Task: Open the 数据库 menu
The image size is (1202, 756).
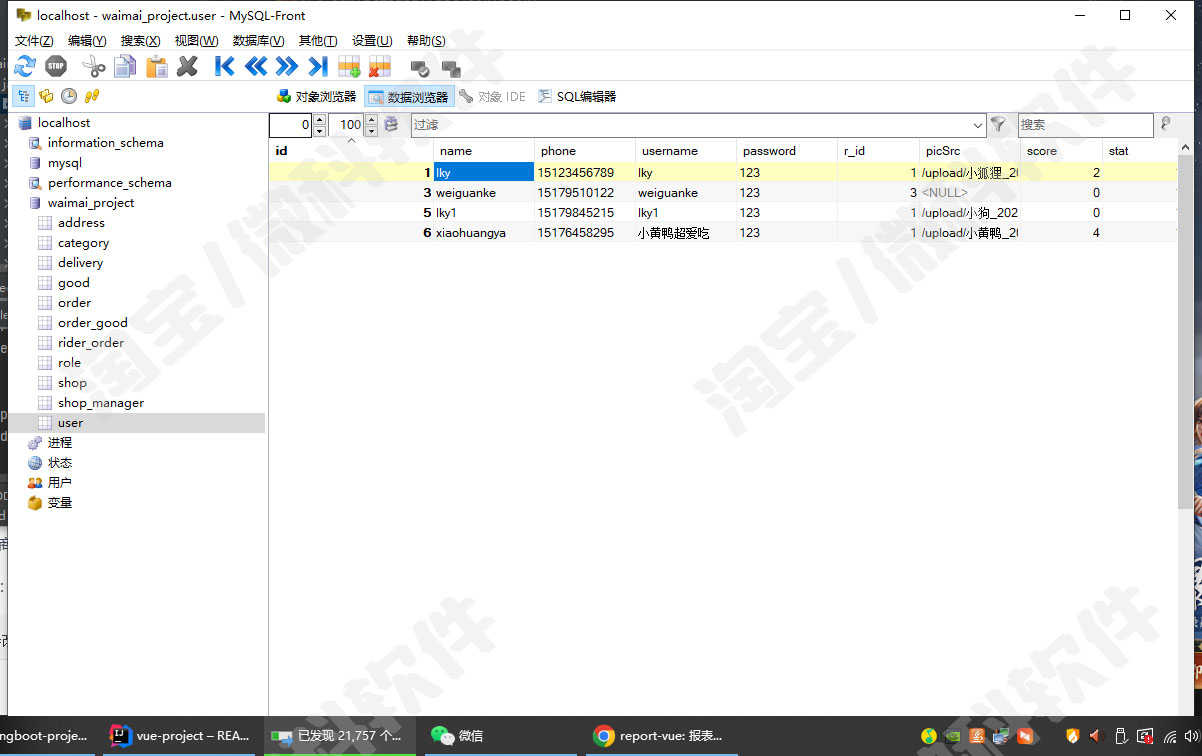Action: 258,40
